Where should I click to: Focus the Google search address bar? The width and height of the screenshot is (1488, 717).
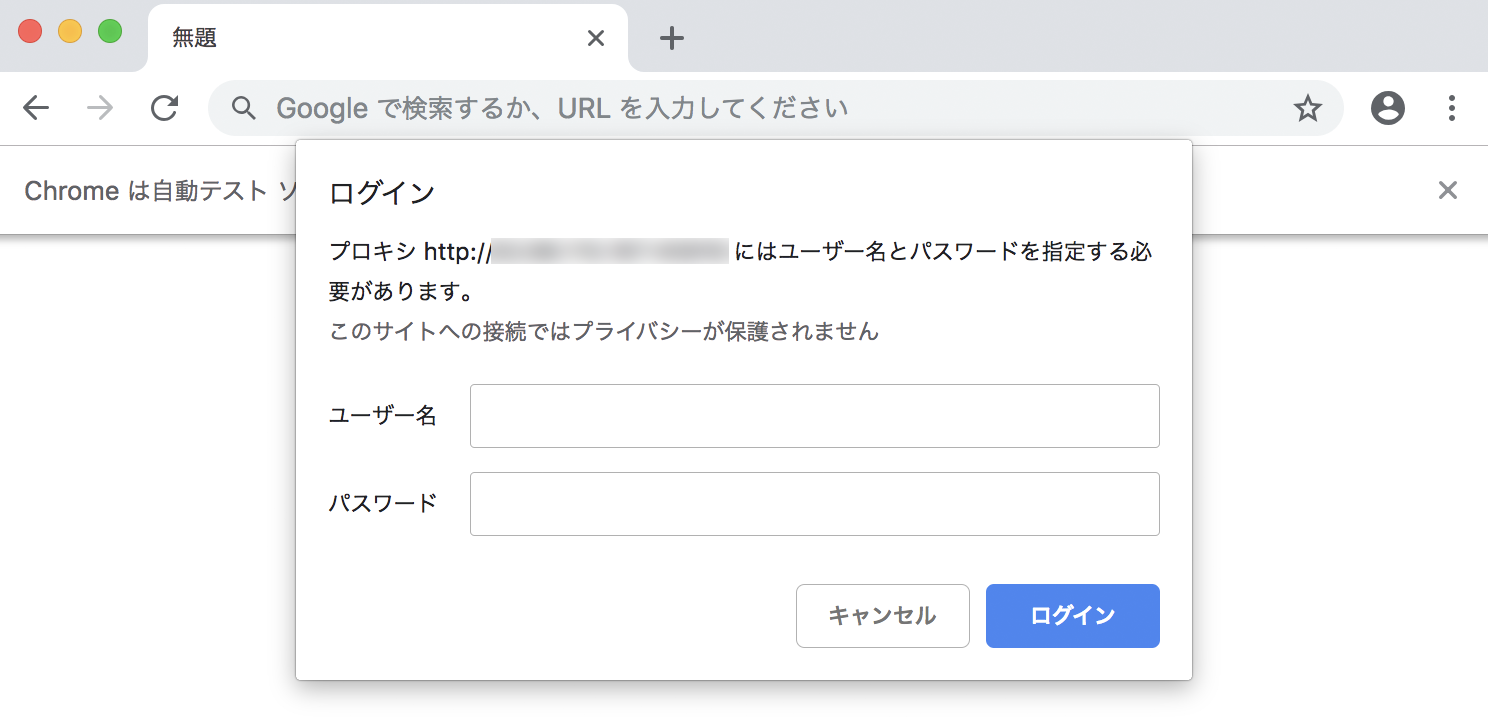point(700,107)
